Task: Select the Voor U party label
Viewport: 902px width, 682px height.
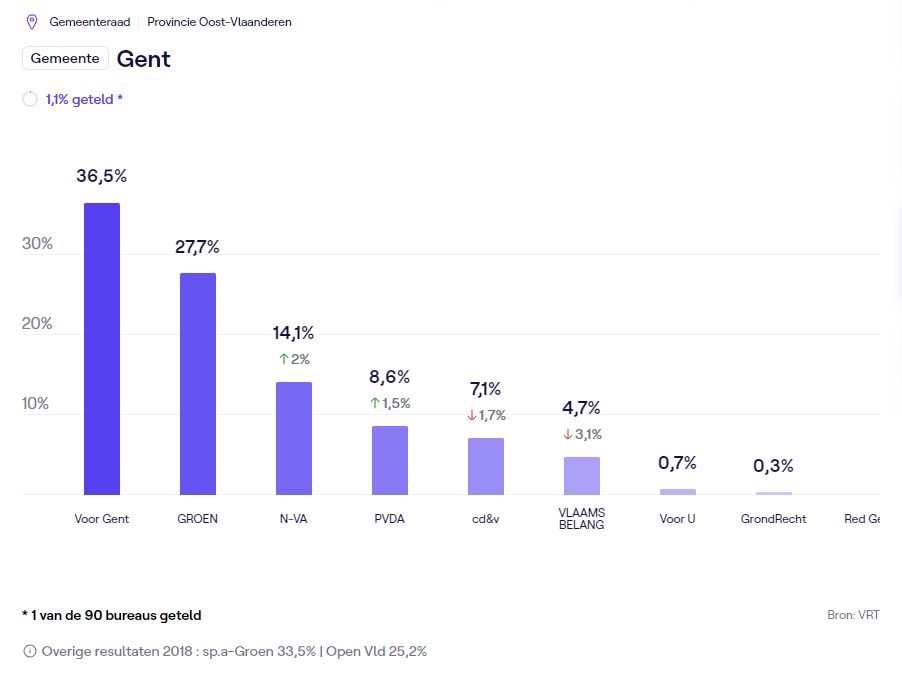Action: pos(678,519)
